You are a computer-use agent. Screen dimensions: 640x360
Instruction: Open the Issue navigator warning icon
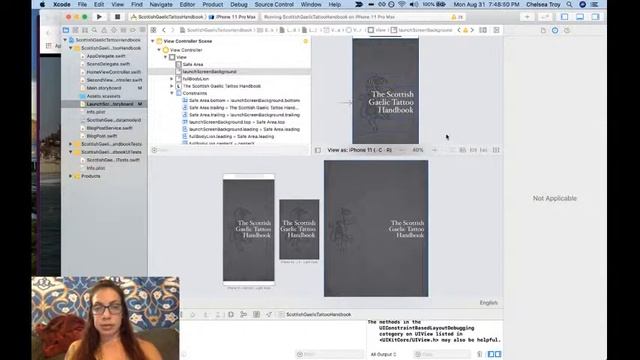(x=104, y=30)
